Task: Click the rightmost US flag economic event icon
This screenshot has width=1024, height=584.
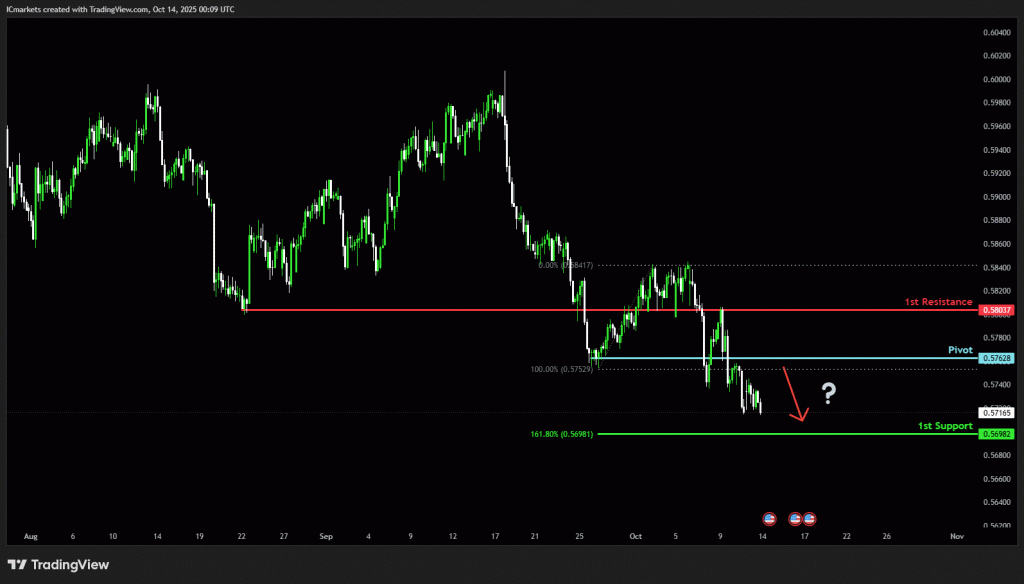Action: [809, 519]
